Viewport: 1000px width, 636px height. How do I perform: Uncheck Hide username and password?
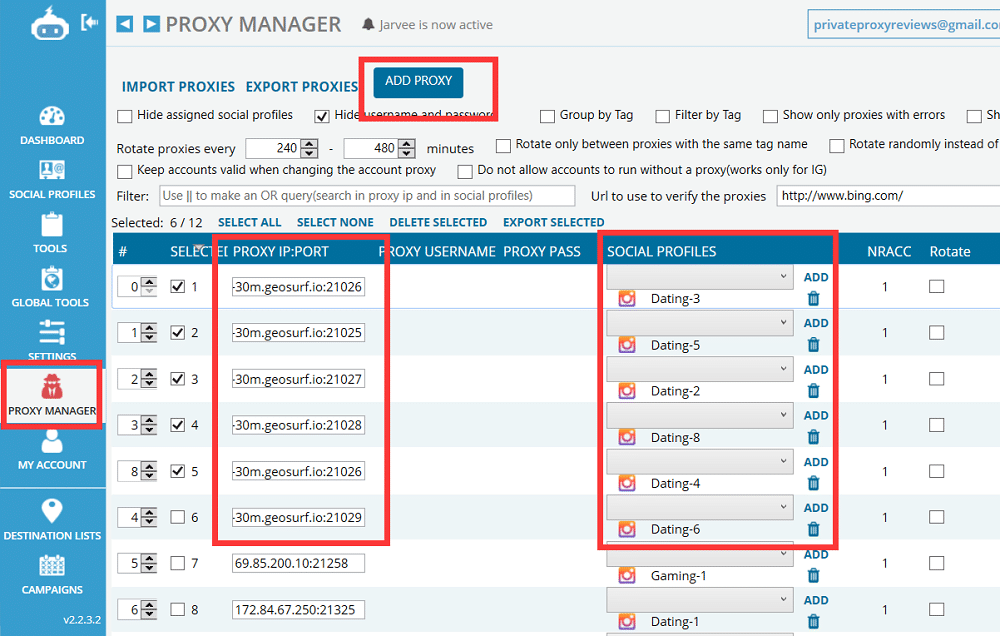coord(320,116)
